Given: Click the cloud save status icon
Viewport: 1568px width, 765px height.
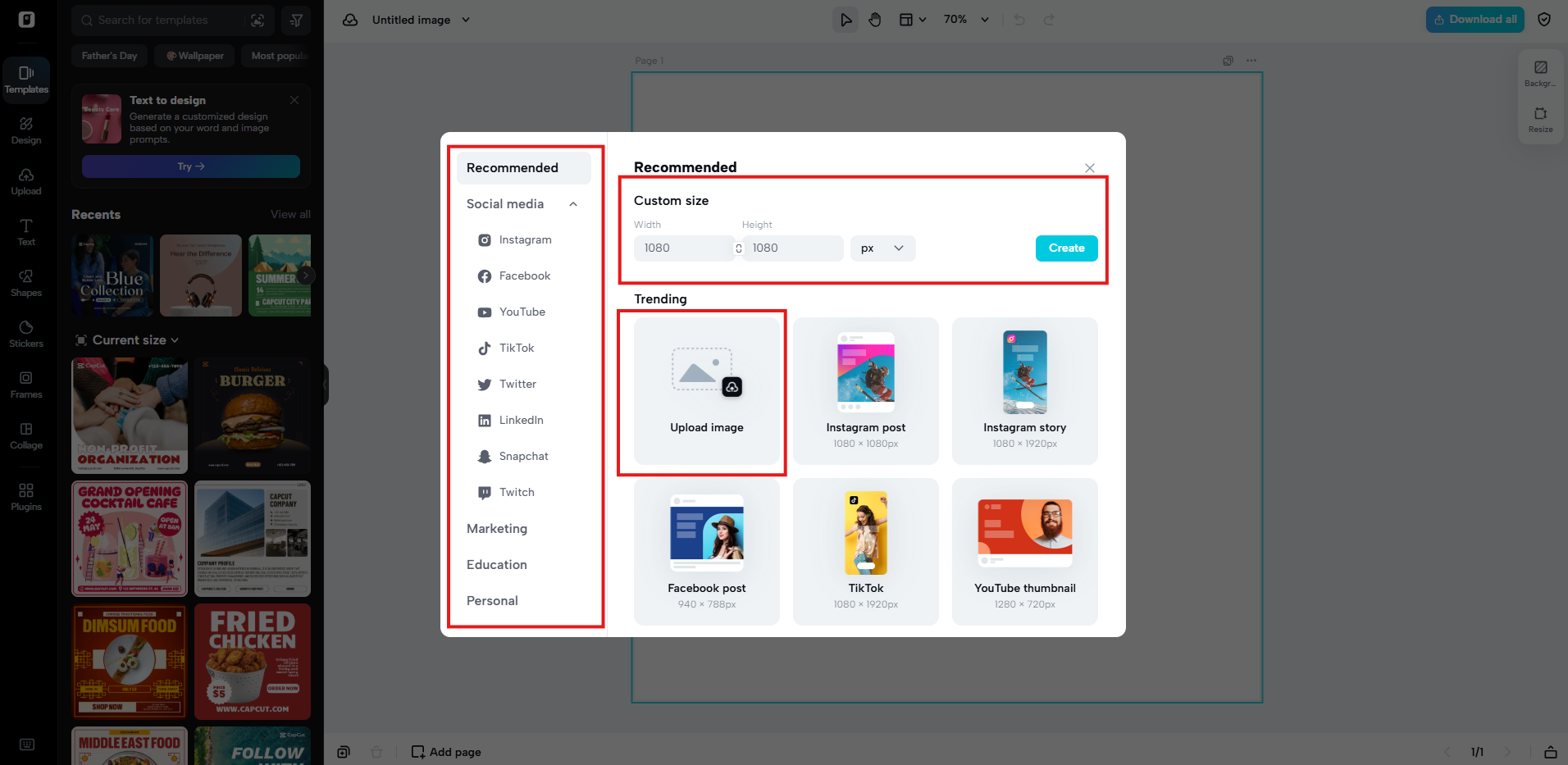Looking at the screenshot, I should tap(350, 20).
